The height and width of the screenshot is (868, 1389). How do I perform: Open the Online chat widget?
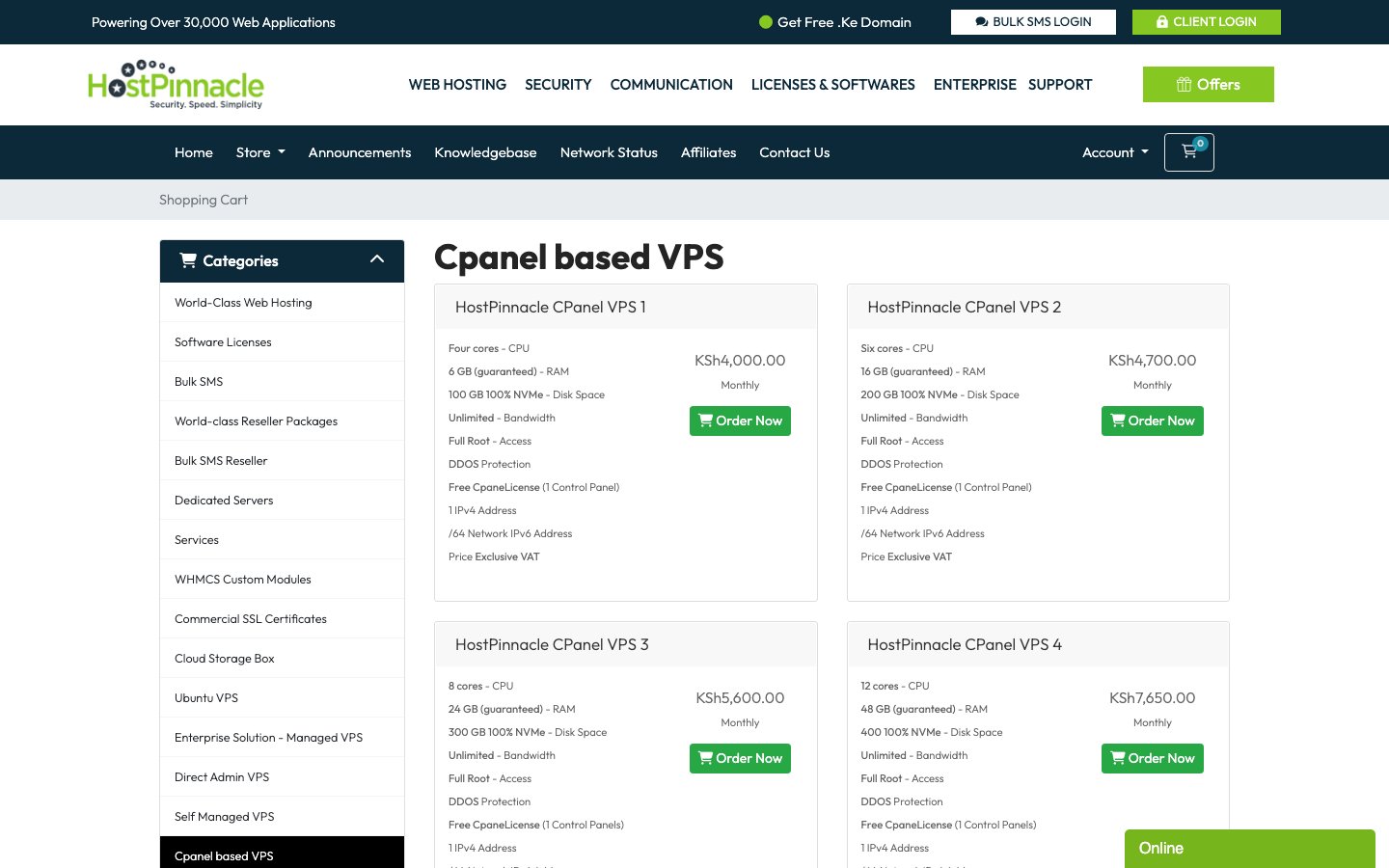point(1250,849)
